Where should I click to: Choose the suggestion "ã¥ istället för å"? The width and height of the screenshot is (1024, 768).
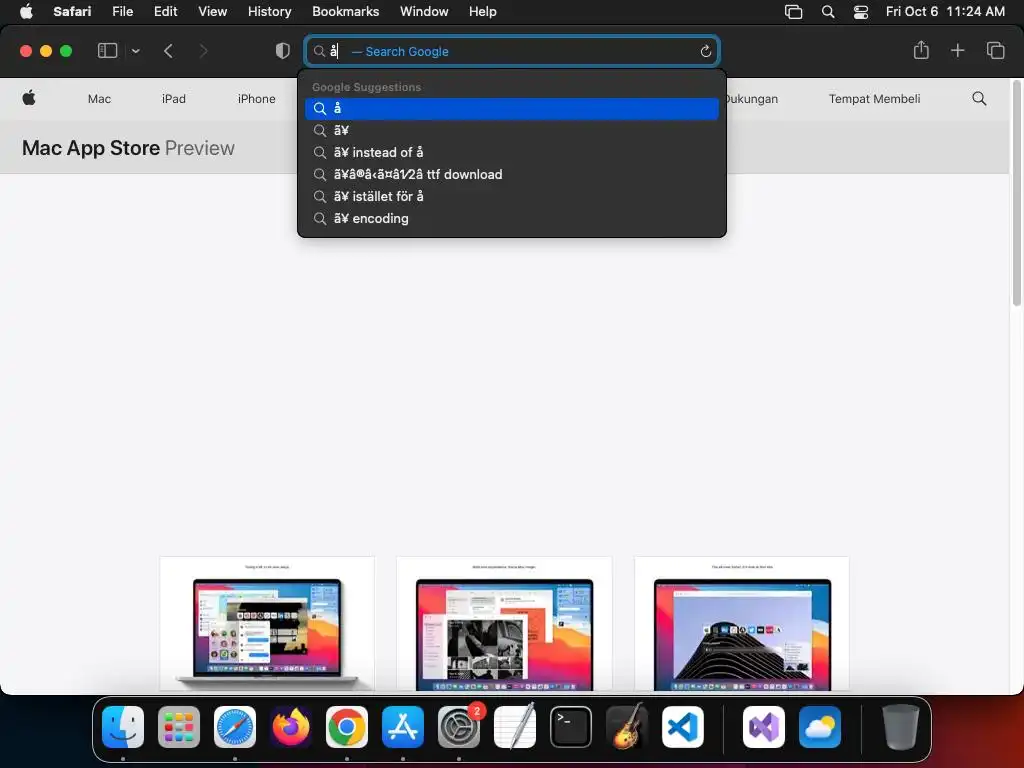511,197
